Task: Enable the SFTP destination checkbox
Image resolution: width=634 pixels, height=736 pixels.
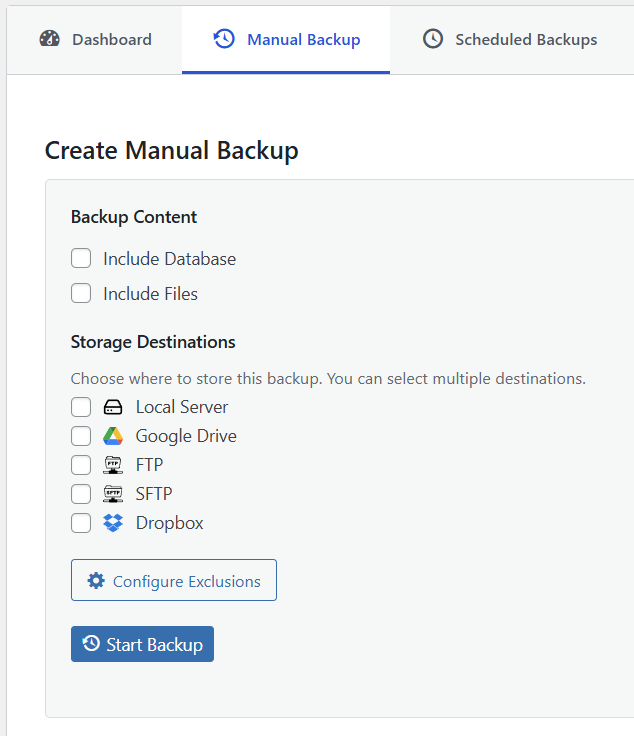Action: pos(81,494)
